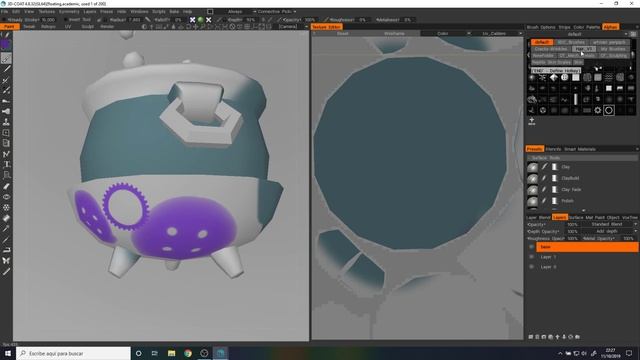Switch to the Sculpt room tab
640x360 pixels.
[x=87, y=27]
